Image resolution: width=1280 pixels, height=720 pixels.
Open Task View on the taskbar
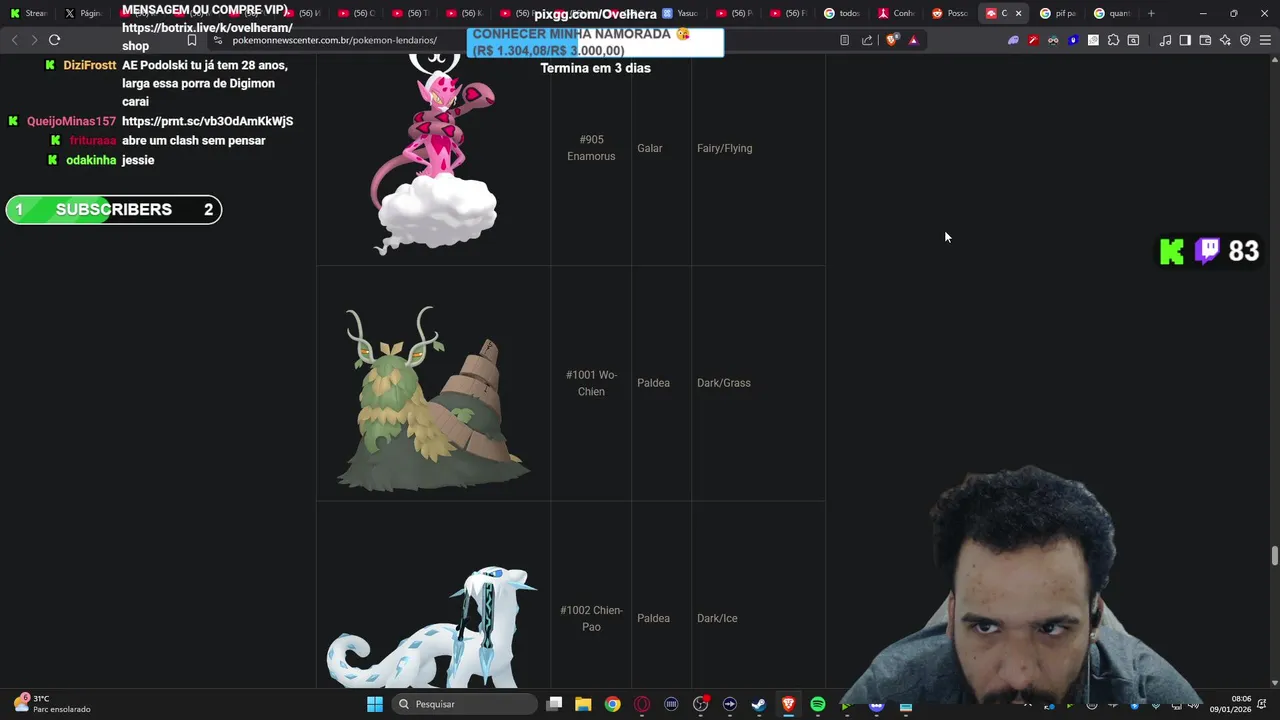point(554,704)
